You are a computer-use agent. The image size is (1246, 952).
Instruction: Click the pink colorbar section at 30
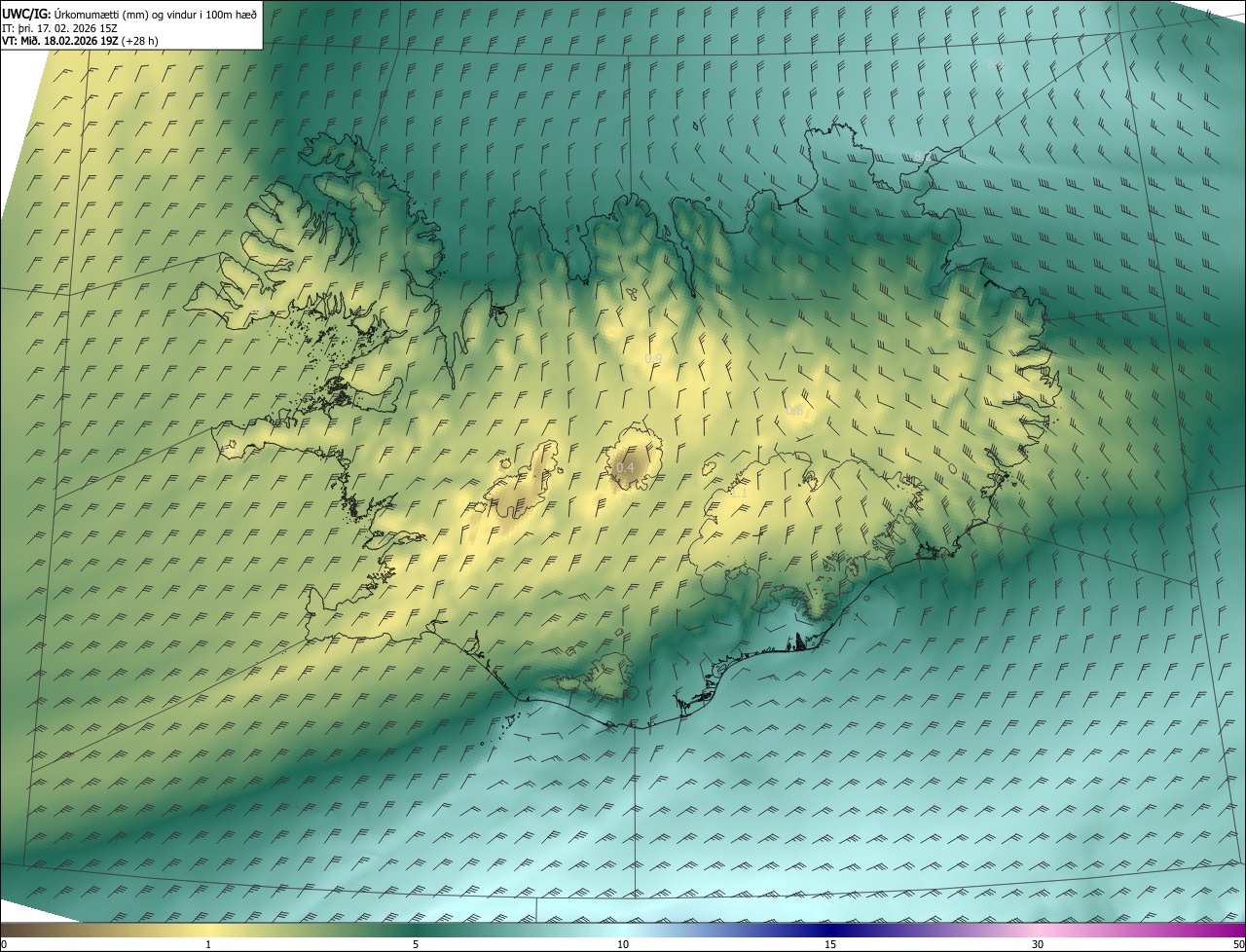click(x=1038, y=930)
